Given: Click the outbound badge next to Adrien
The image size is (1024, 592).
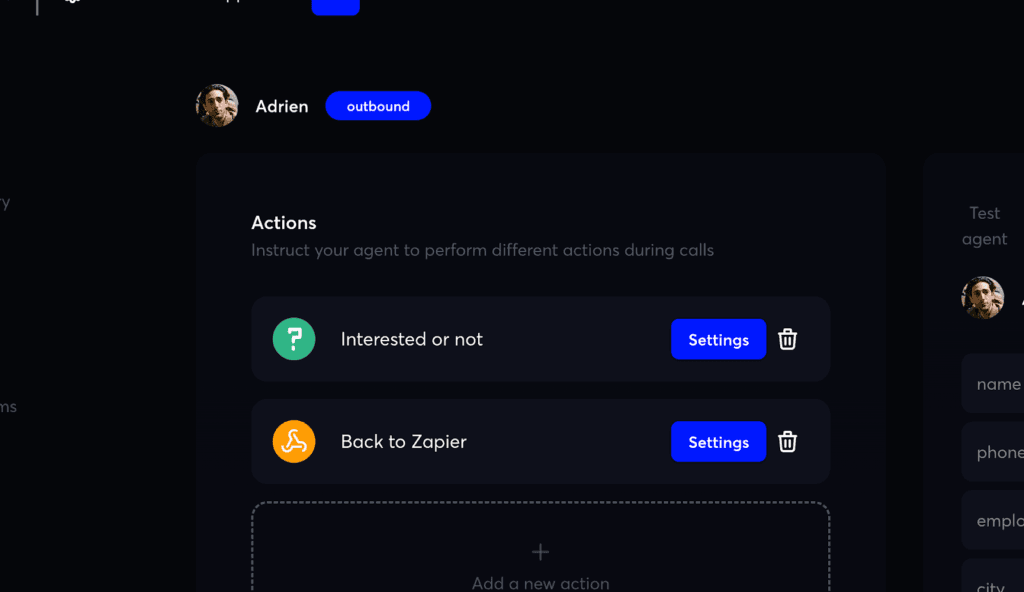Looking at the screenshot, I should pos(378,105).
